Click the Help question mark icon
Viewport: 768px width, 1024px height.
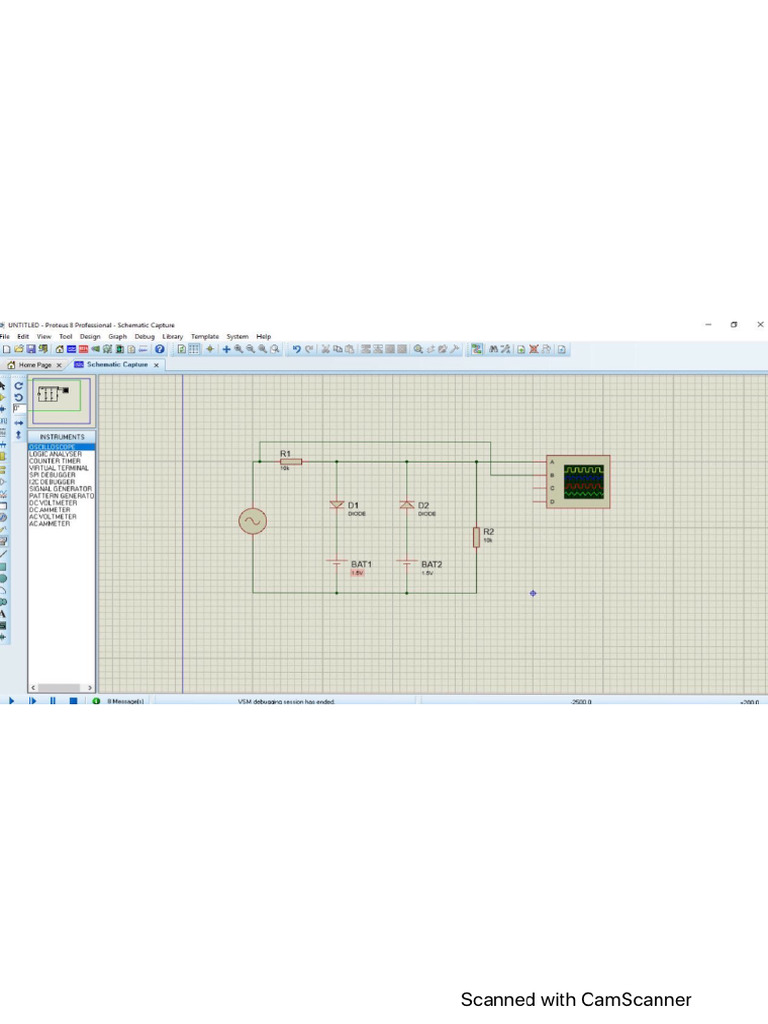point(159,349)
